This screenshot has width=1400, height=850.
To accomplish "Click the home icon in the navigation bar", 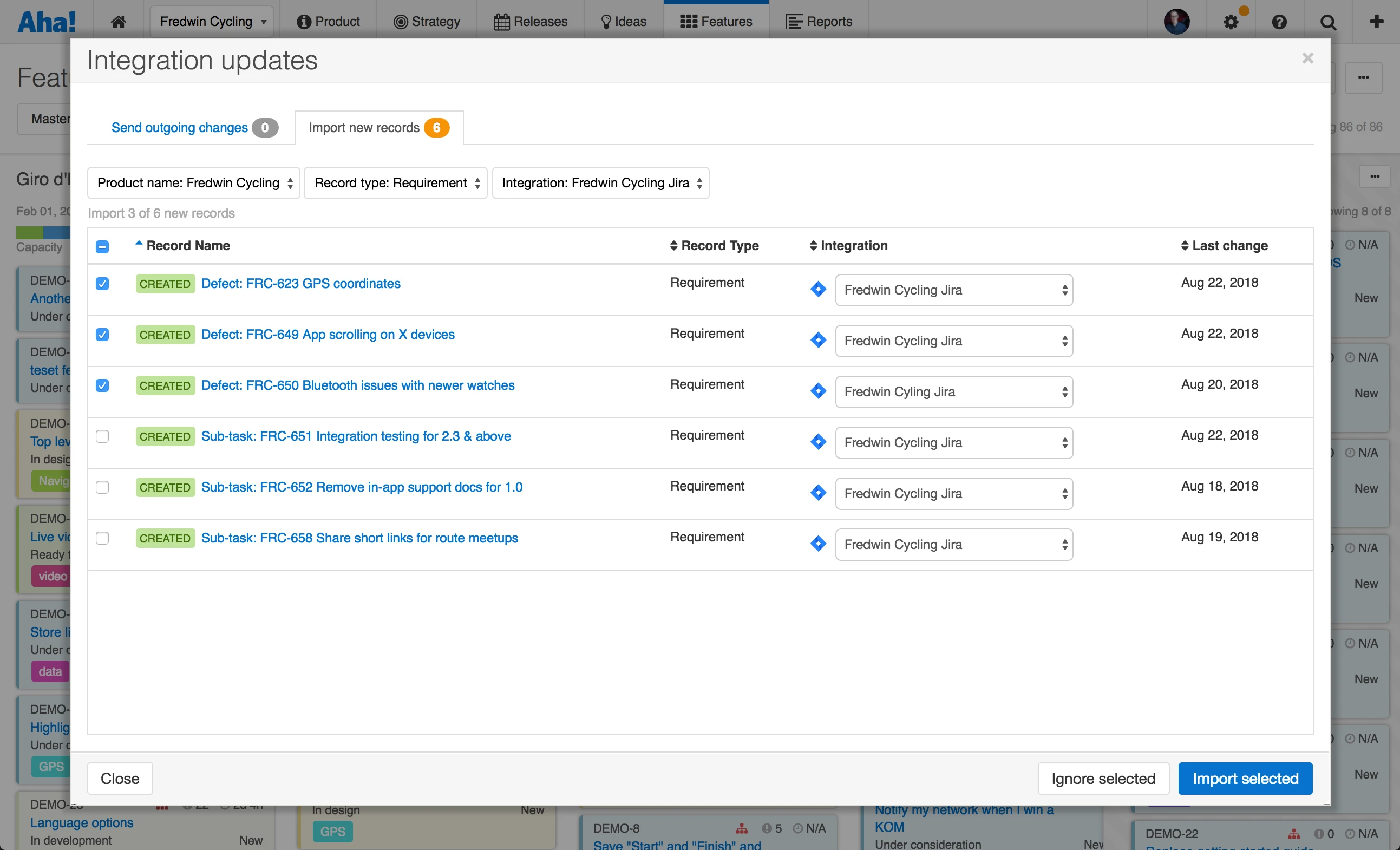I will pyautogui.click(x=118, y=22).
